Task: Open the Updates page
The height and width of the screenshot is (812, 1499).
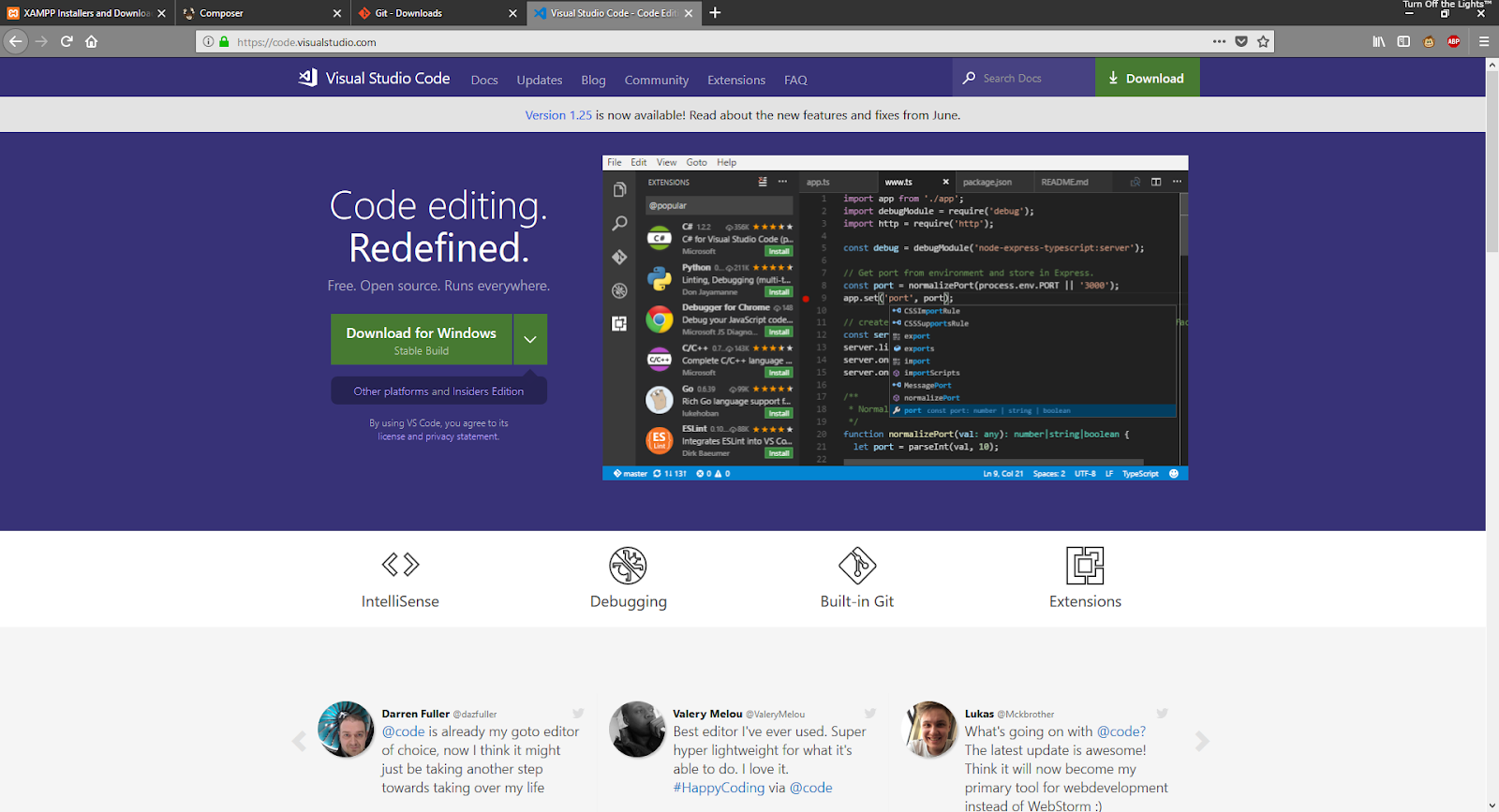Action: click(x=540, y=80)
